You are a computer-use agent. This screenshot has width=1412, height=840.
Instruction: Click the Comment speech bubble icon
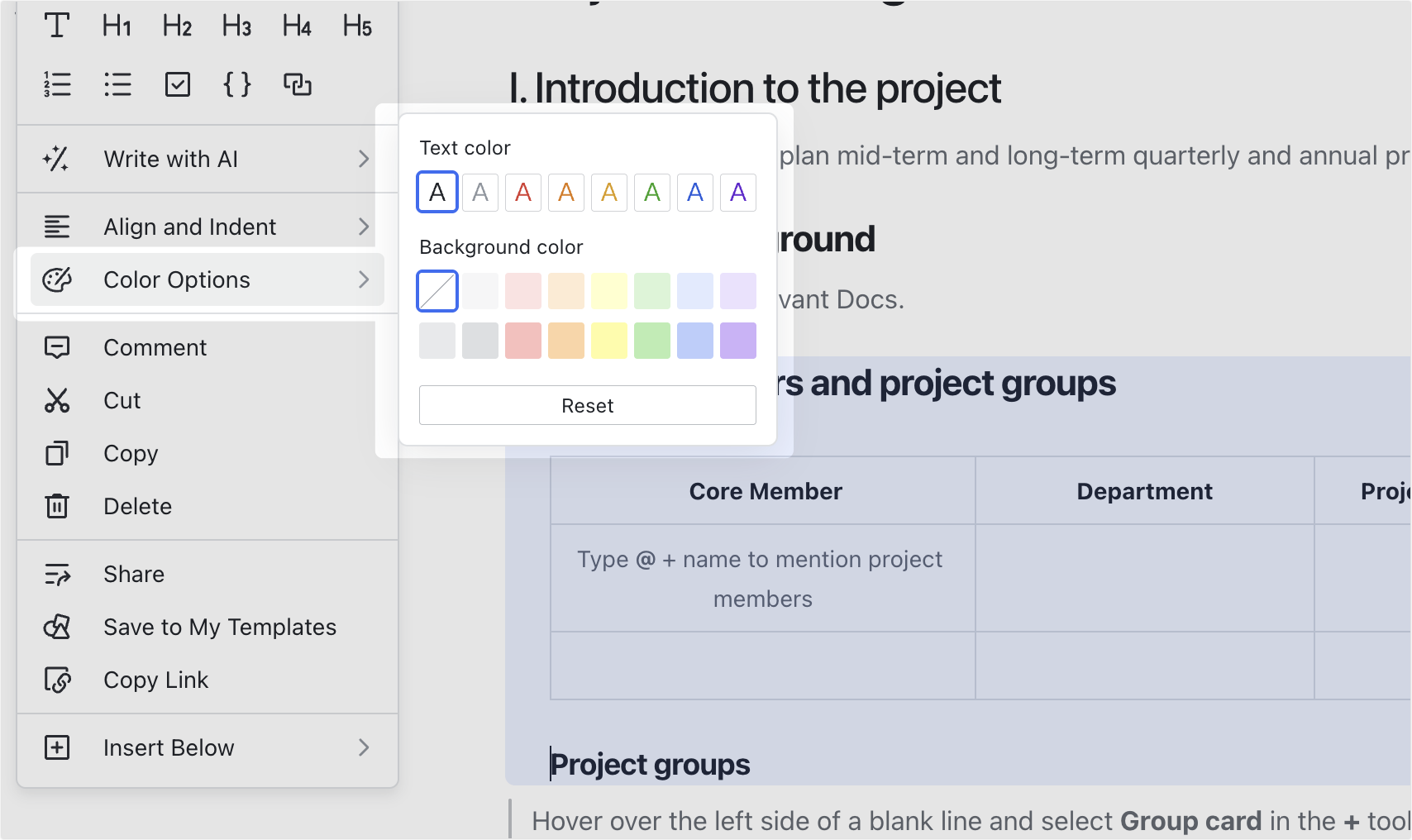(57, 347)
